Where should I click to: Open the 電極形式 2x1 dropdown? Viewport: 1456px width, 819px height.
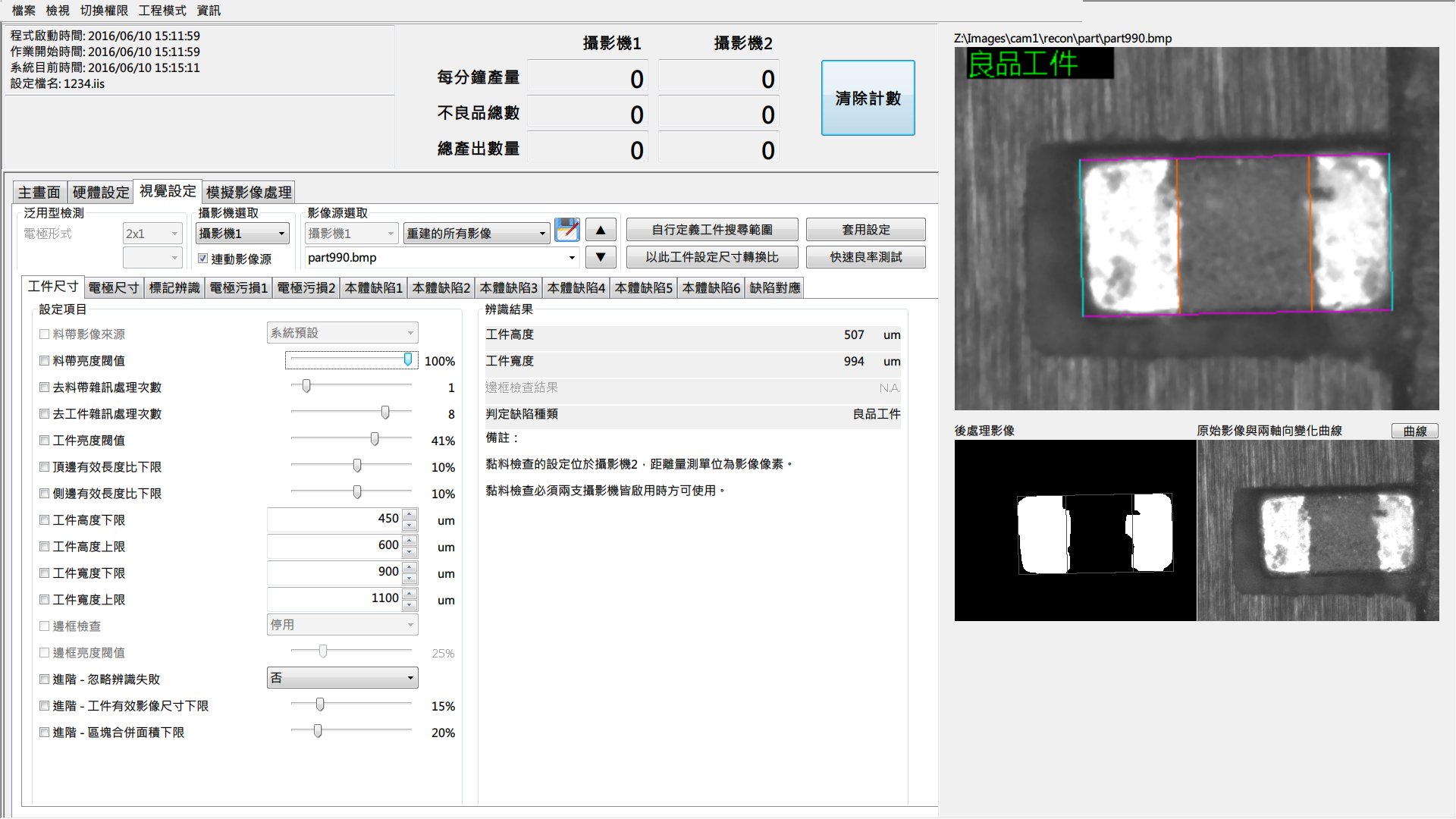152,234
